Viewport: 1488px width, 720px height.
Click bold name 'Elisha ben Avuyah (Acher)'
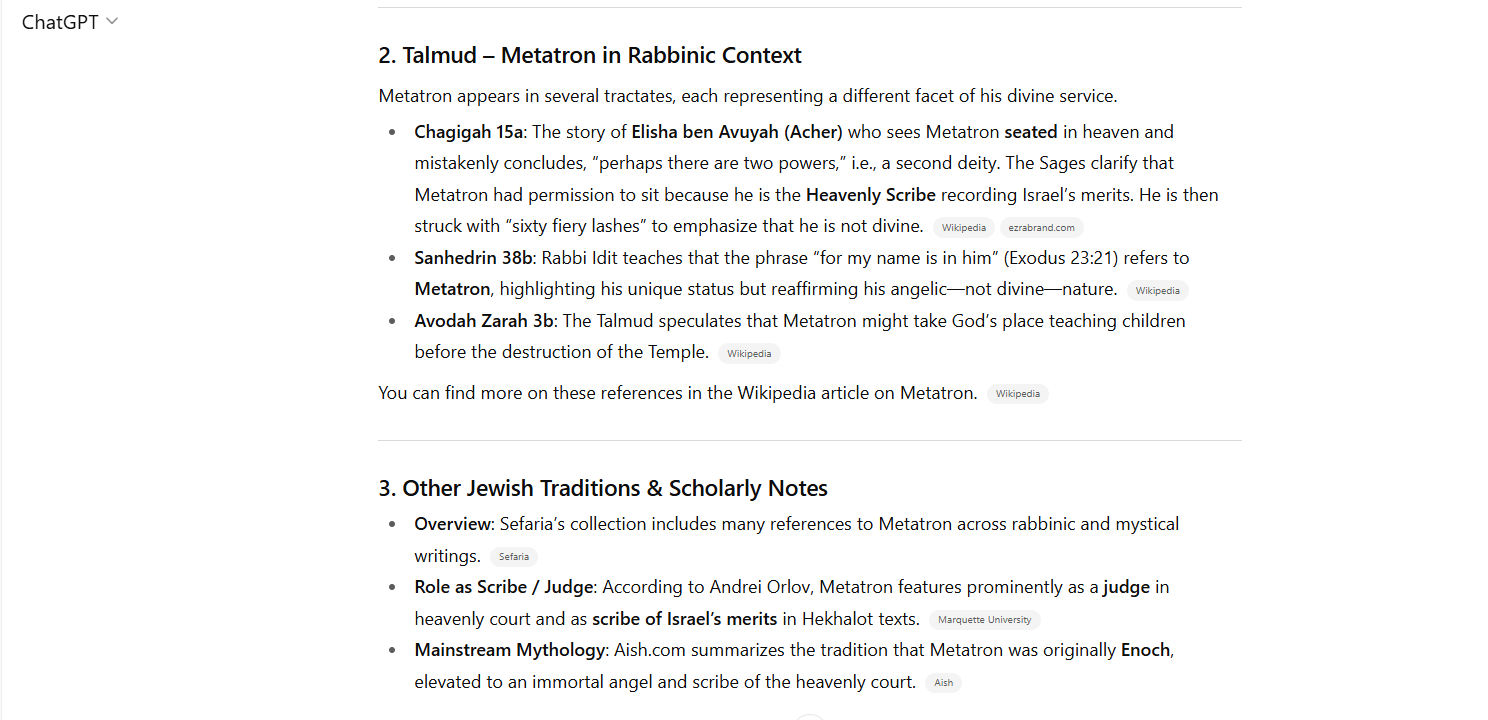(737, 132)
